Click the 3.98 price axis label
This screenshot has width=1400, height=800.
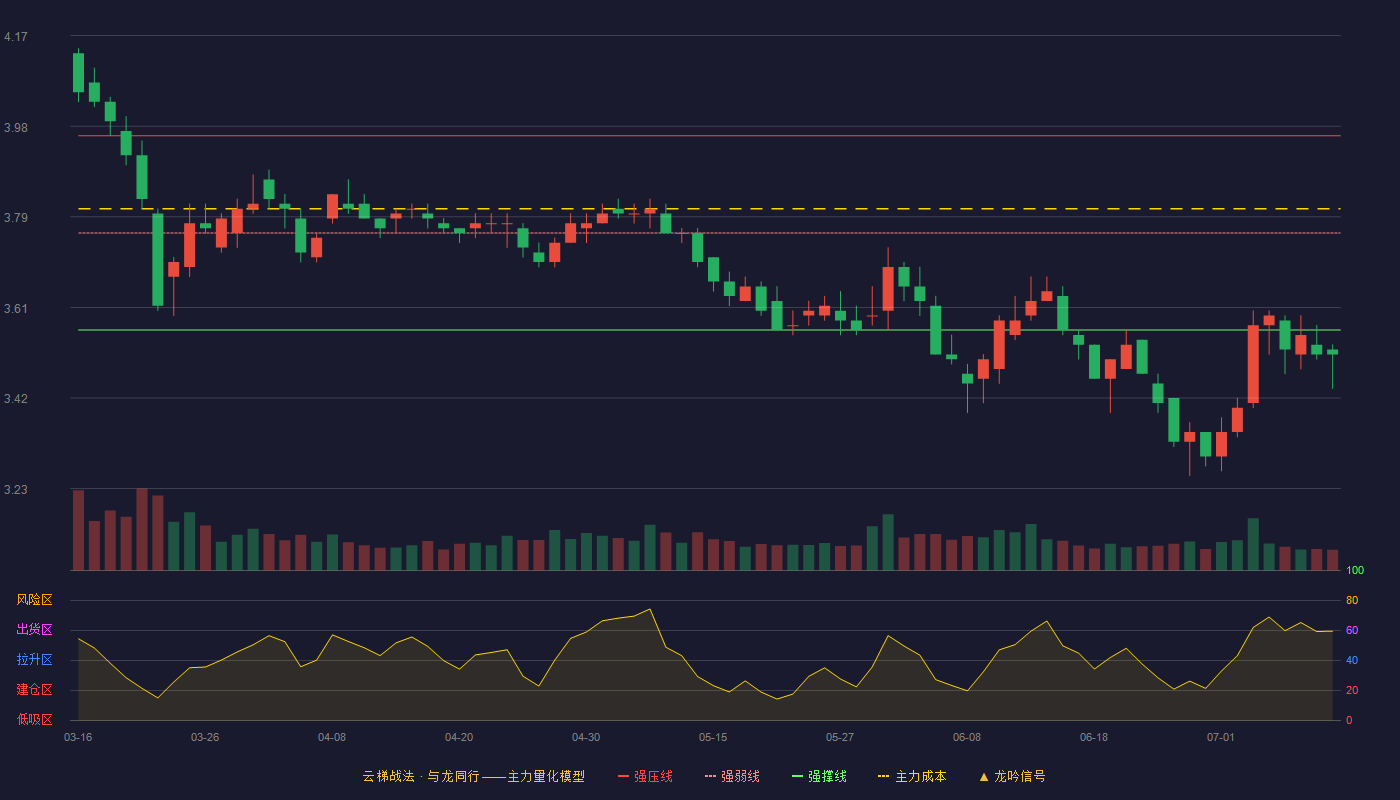(x=16, y=128)
